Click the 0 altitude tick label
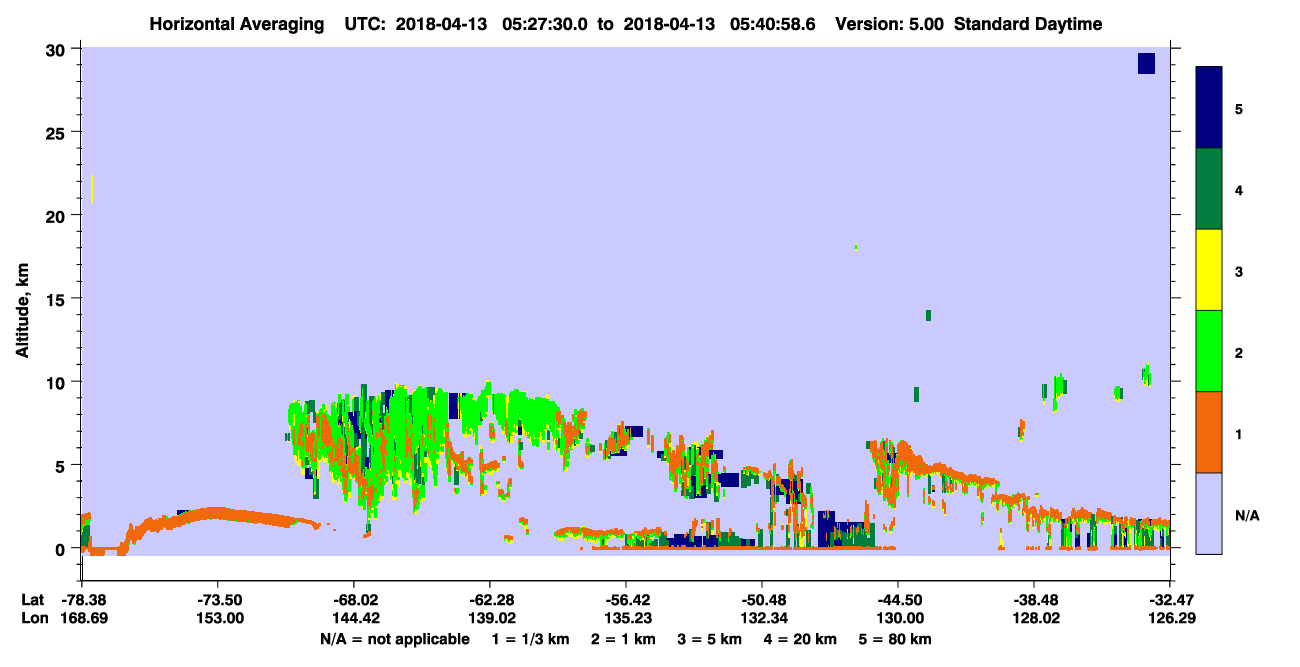The image size is (1300, 667). pyautogui.click(x=62, y=549)
